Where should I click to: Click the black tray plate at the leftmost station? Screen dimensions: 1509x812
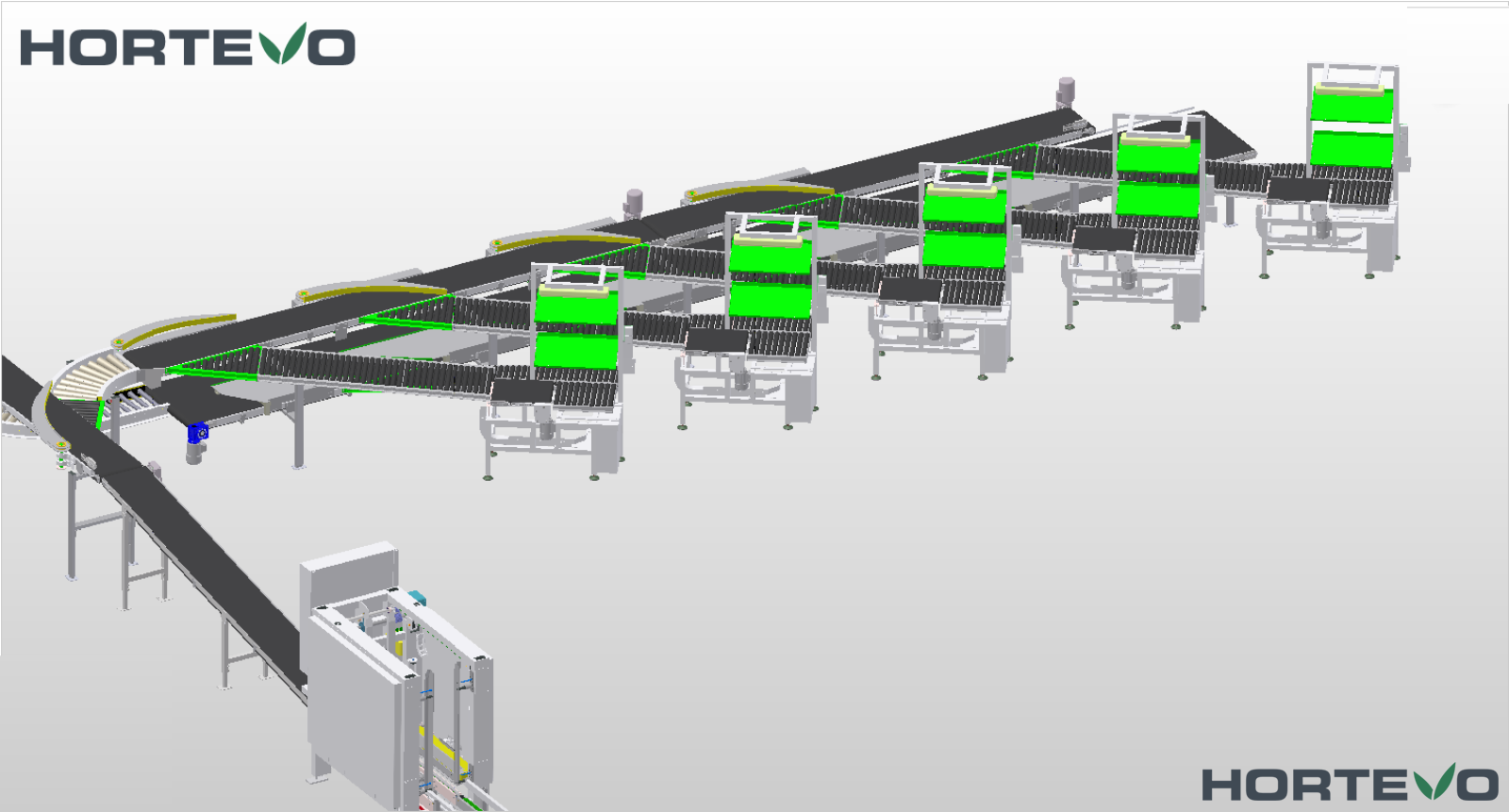tap(522, 390)
